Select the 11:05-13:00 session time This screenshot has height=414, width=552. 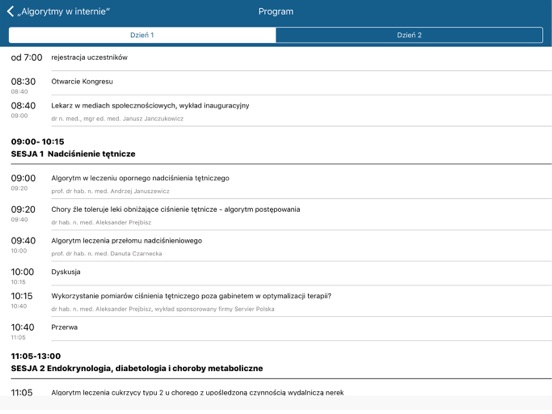click(x=36, y=356)
